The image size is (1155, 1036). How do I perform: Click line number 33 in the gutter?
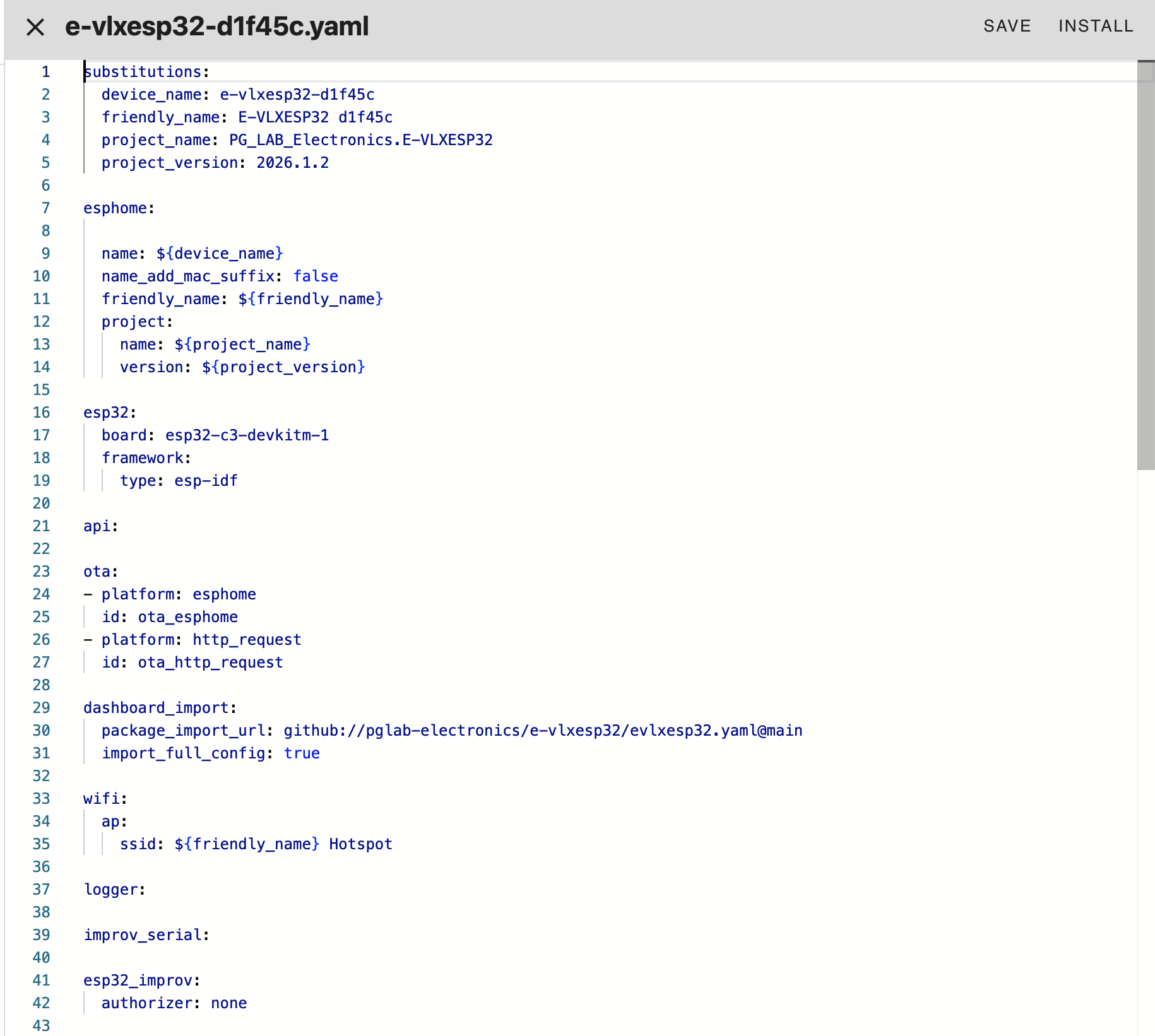(x=41, y=799)
